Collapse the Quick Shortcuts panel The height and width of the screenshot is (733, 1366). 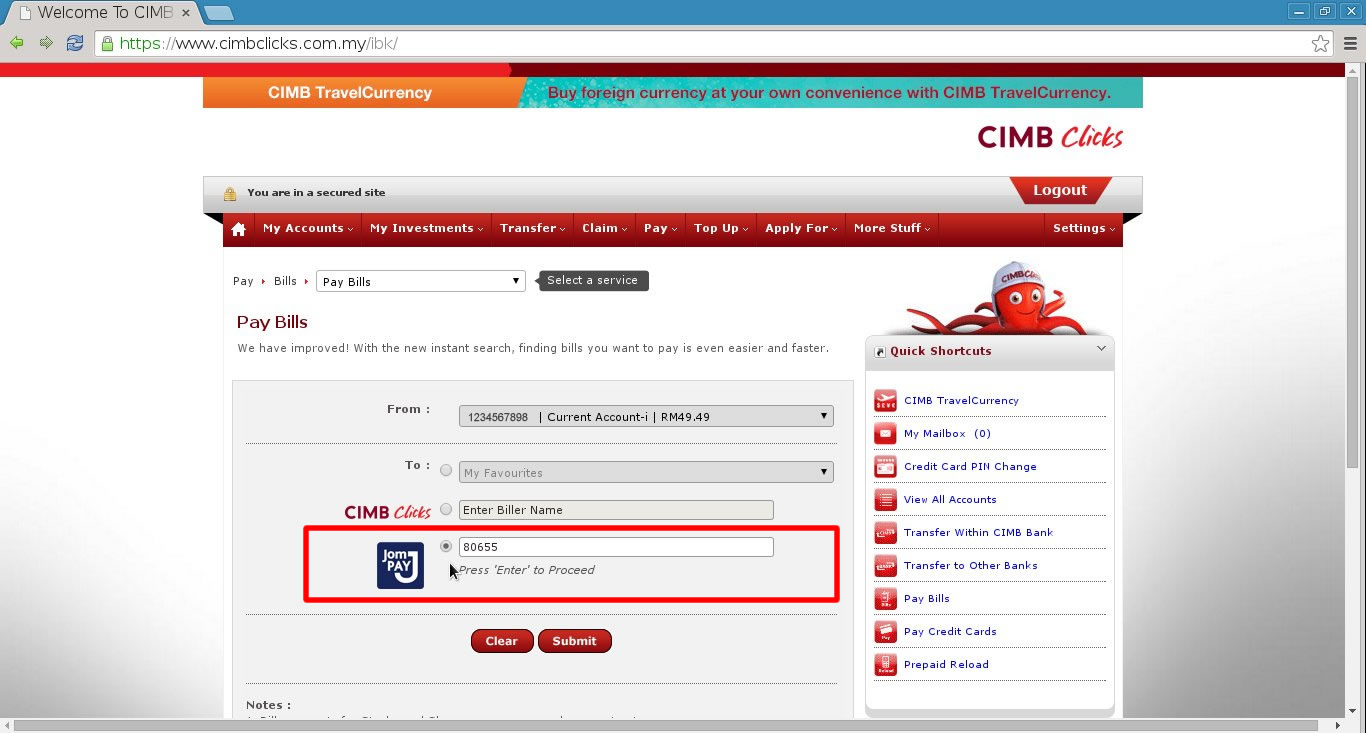click(x=1101, y=349)
